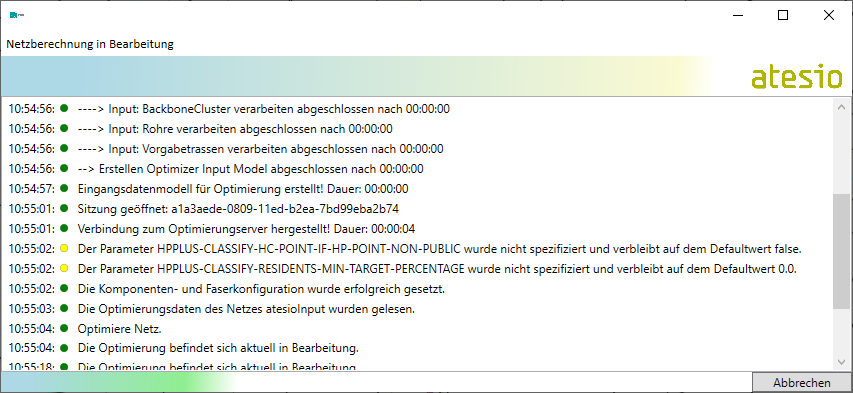
Task: Click the Abbrechen button
Action: 802,383
